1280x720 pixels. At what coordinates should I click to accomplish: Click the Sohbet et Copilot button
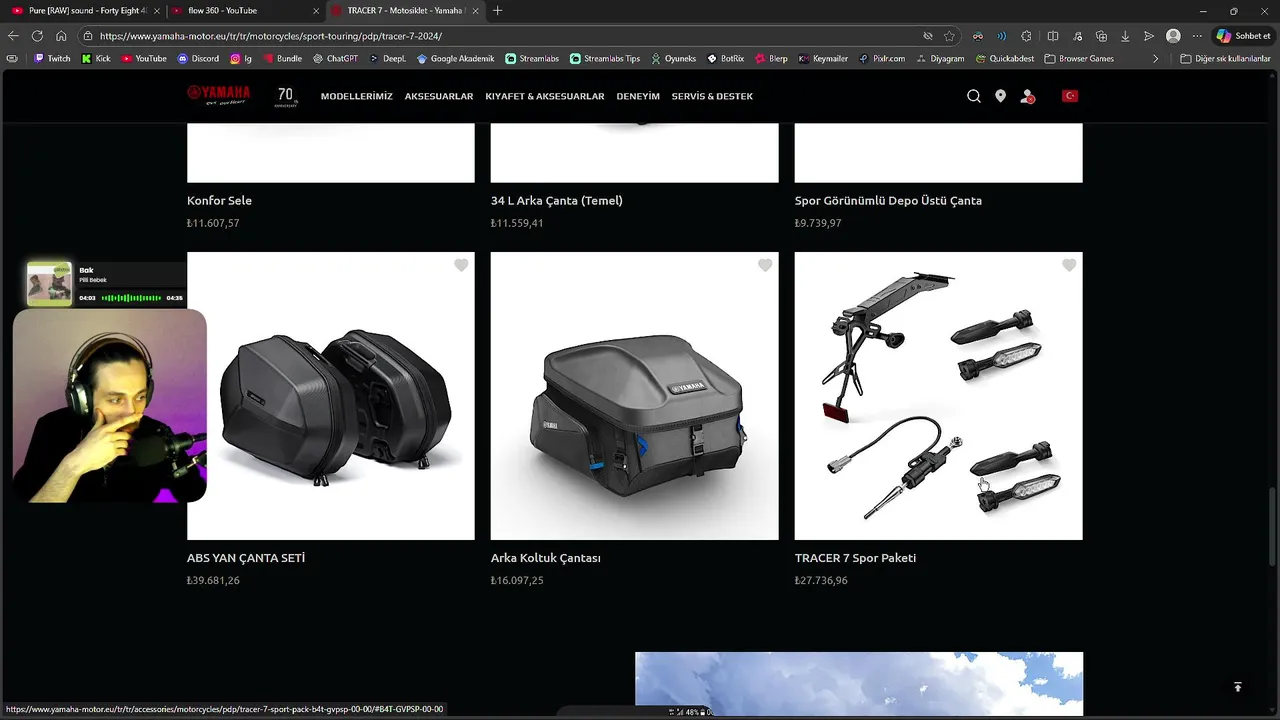pos(1244,36)
